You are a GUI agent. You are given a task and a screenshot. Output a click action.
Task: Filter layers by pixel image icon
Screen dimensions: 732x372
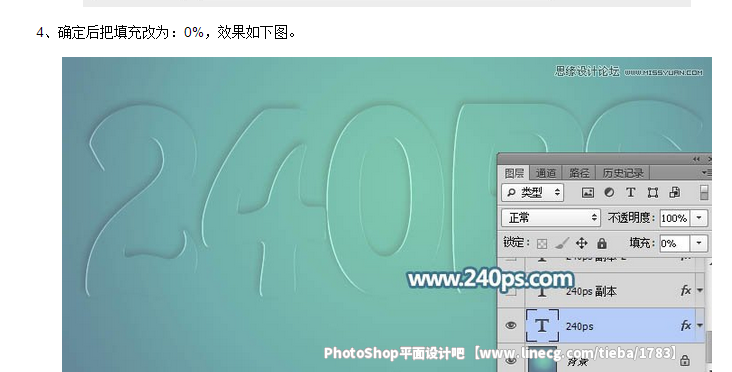coord(588,192)
